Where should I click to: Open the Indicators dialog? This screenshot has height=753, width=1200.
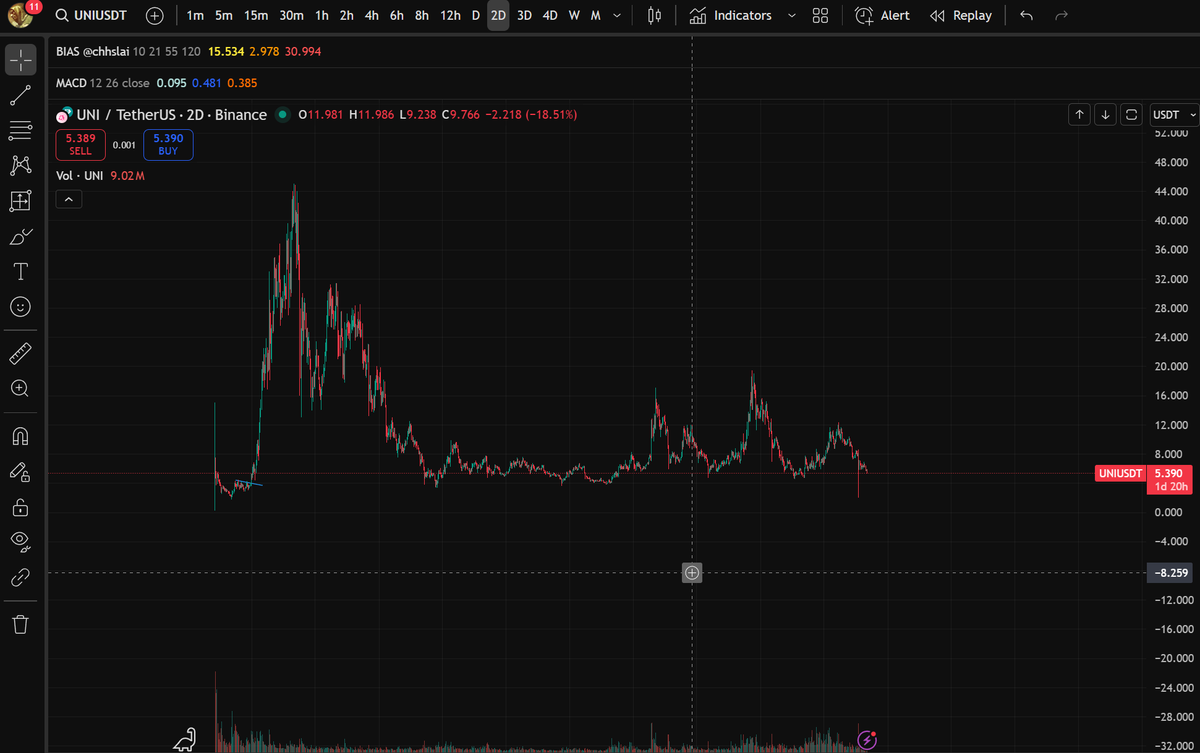click(x=731, y=16)
